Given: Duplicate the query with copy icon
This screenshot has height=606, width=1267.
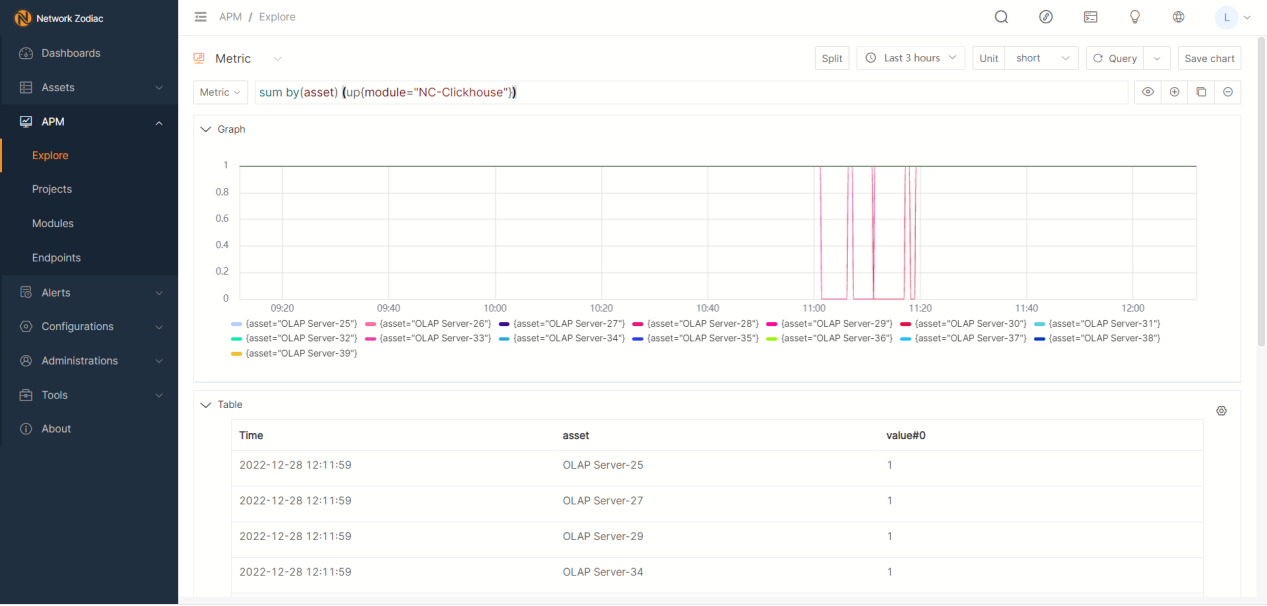Looking at the screenshot, I should pyautogui.click(x=1201, y=92).
